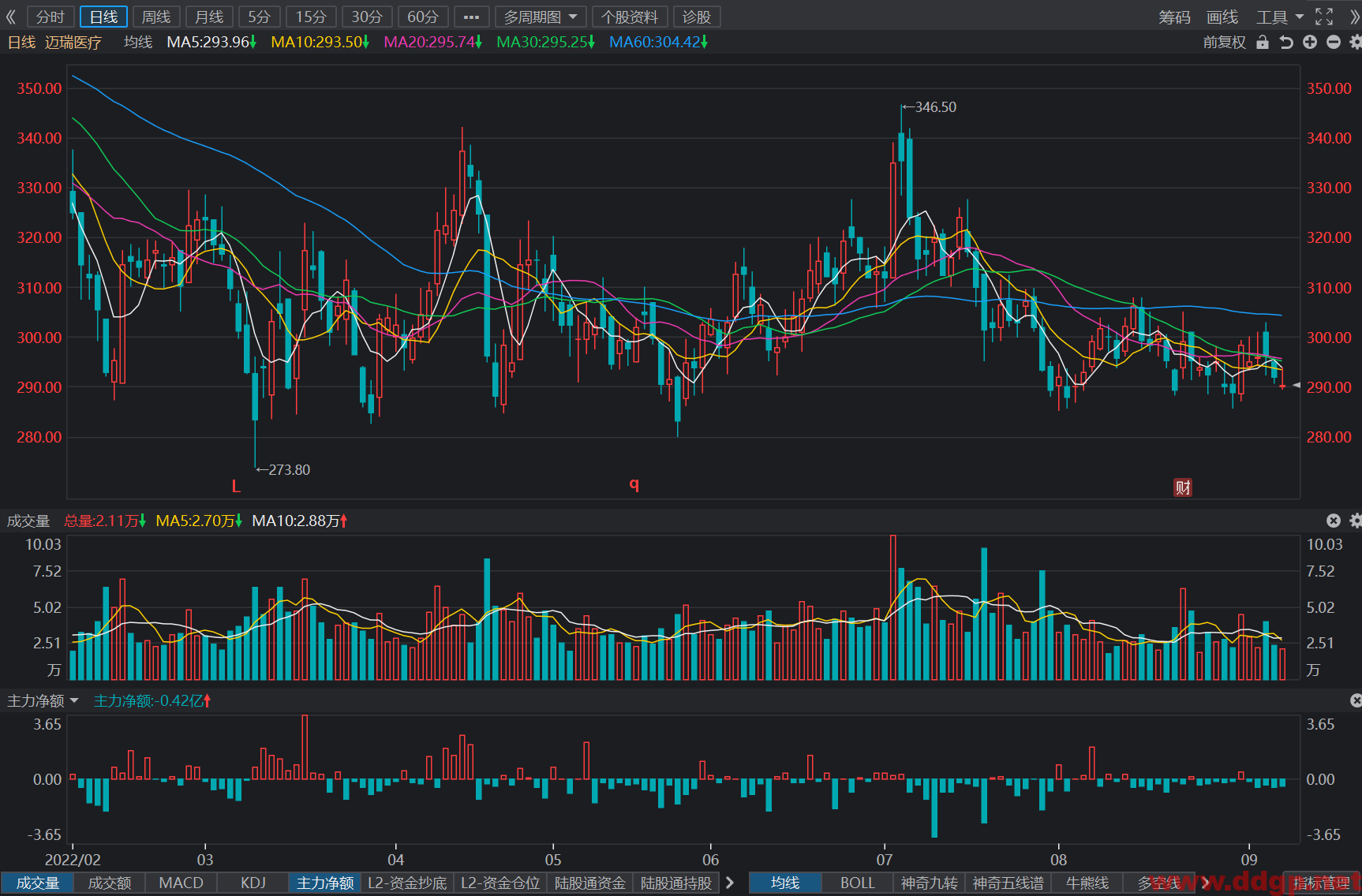The height and width of the screenshot is (896, 1362).
Task: Click the 筹码 chips button
Action: 1174,17
